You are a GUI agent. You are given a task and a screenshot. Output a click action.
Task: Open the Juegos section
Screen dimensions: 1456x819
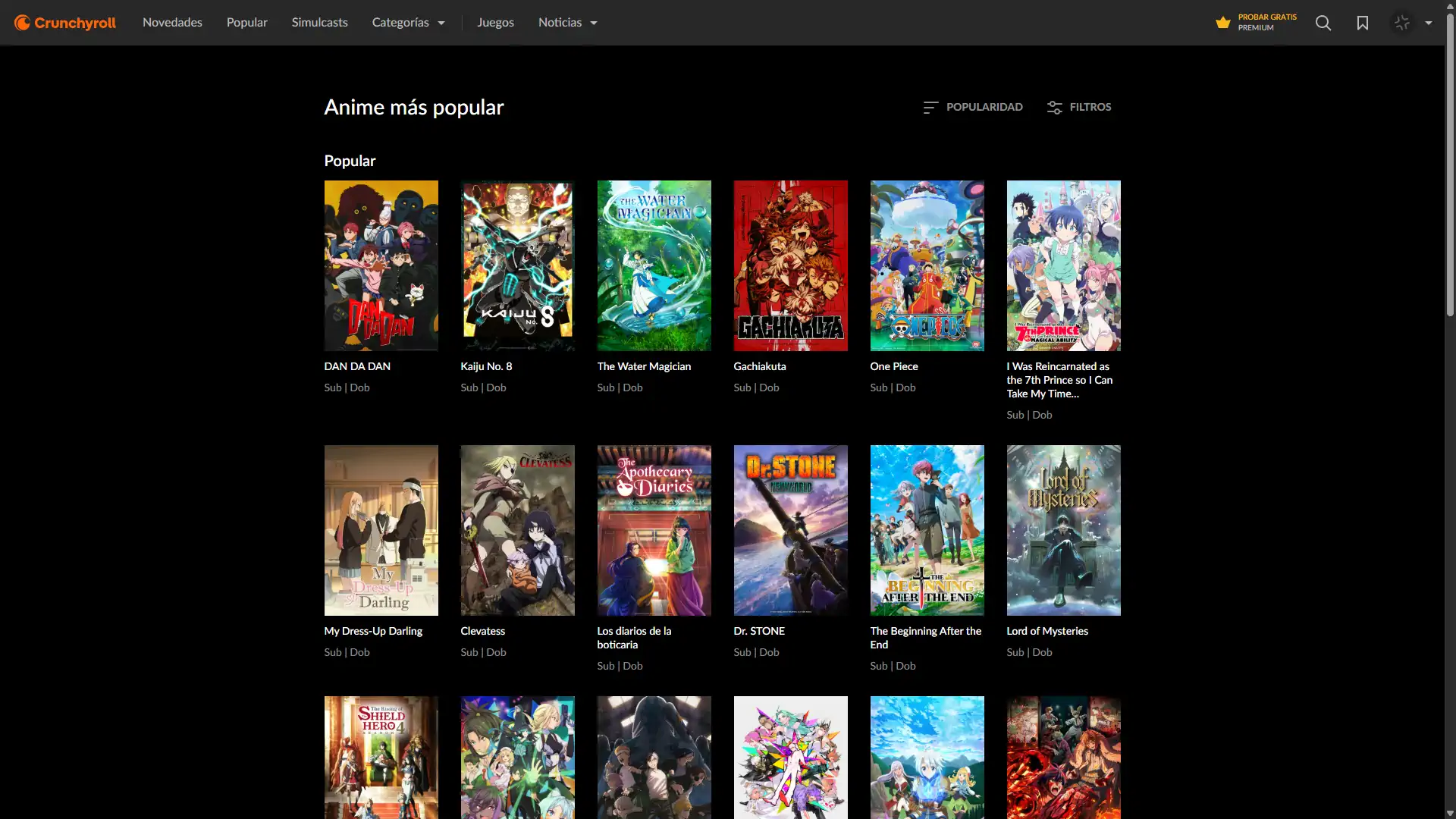point(495,23)
